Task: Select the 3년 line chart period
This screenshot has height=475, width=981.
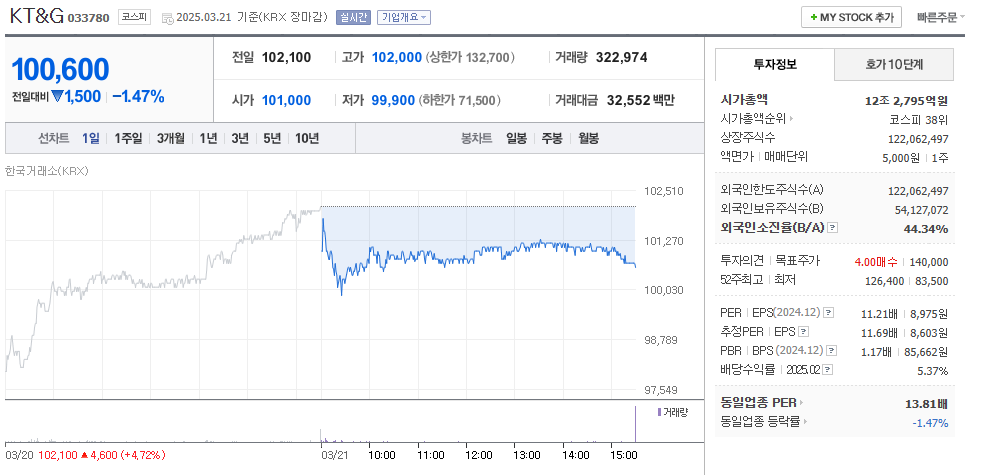Action: coord(240,138)
